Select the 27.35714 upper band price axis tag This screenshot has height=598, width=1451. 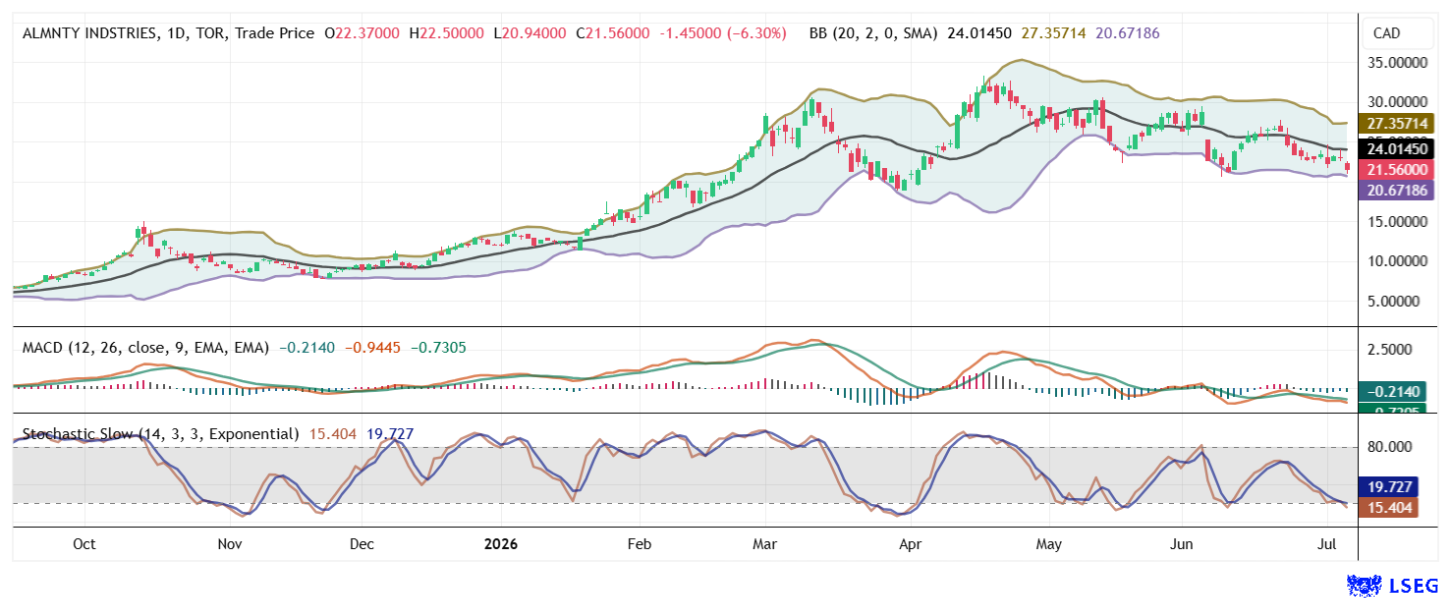pyautogui.click(x=1398, y=123)
